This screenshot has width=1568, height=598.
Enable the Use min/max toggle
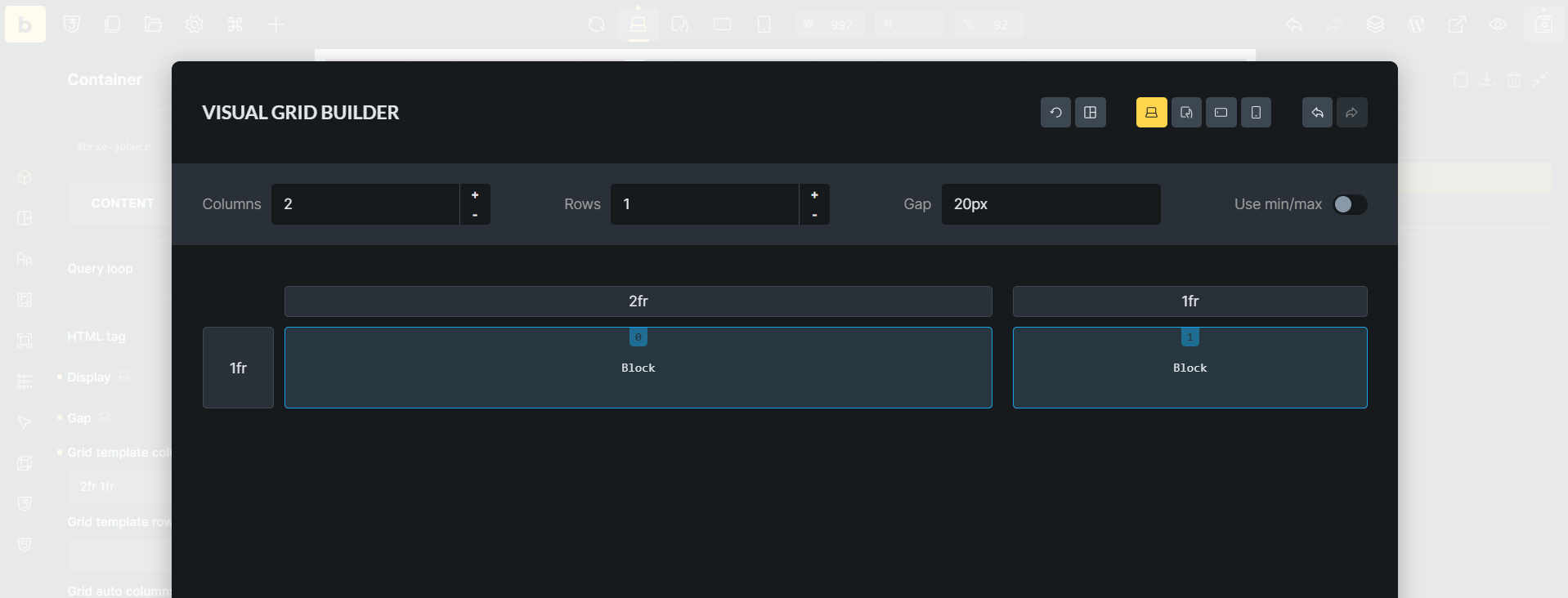[x=1349, y=204]
